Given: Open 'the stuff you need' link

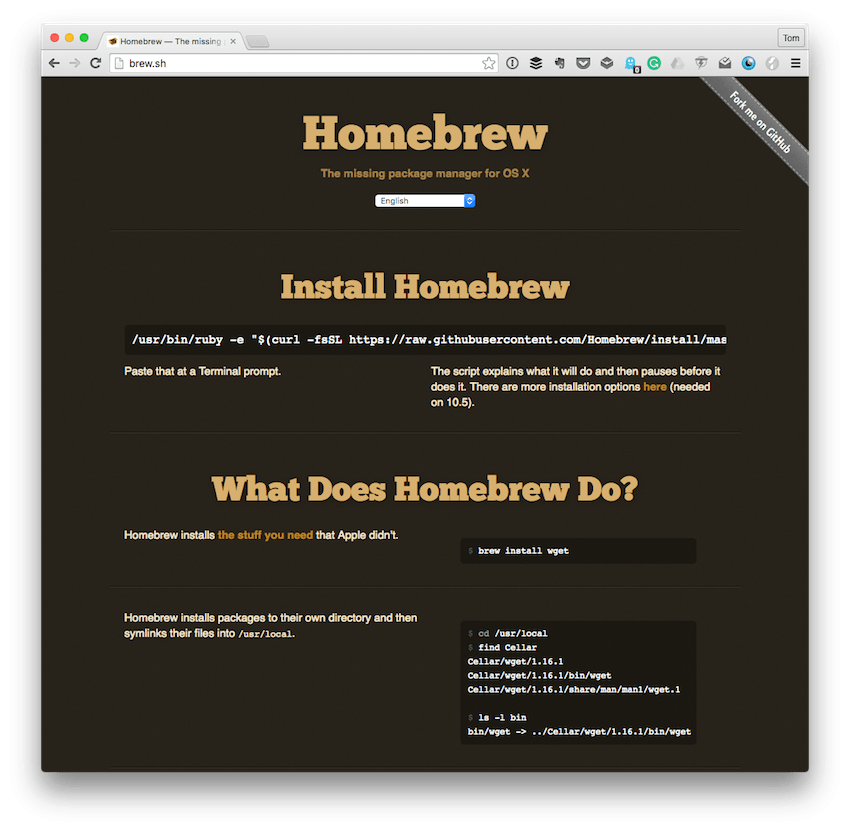Looking at the screenshot, I should [x=265, y=535].
